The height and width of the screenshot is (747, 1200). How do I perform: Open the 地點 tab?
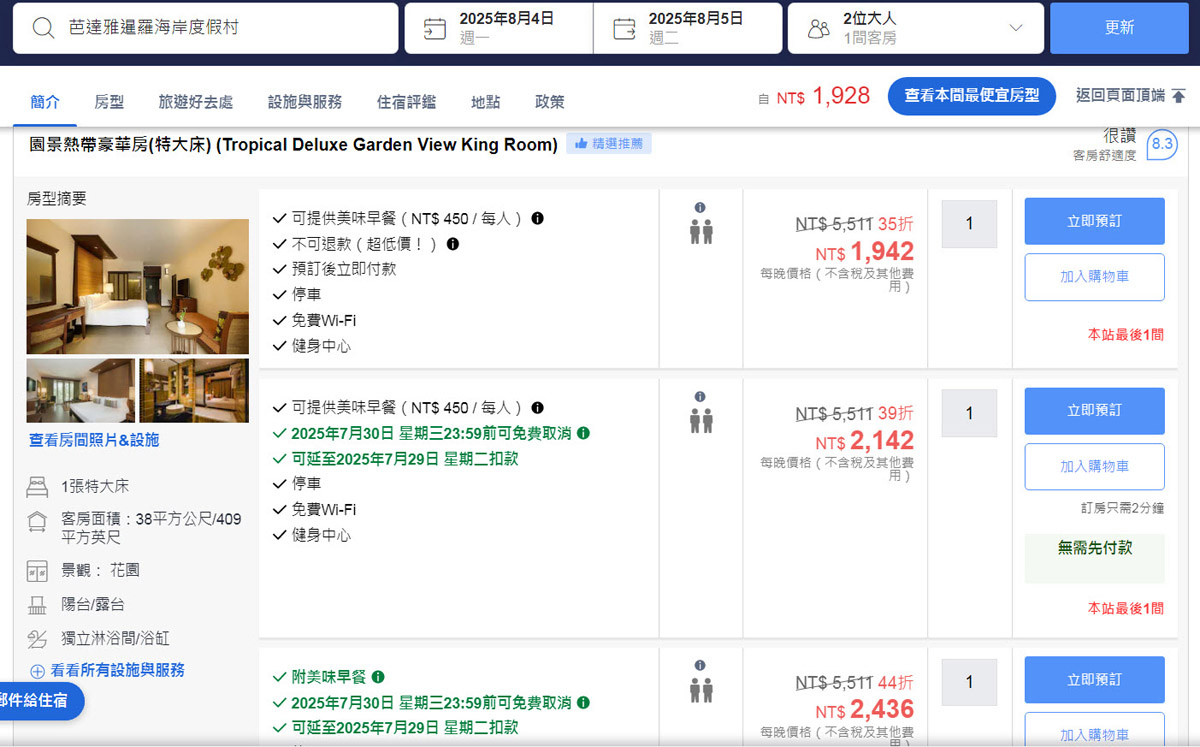pos(485,102)
